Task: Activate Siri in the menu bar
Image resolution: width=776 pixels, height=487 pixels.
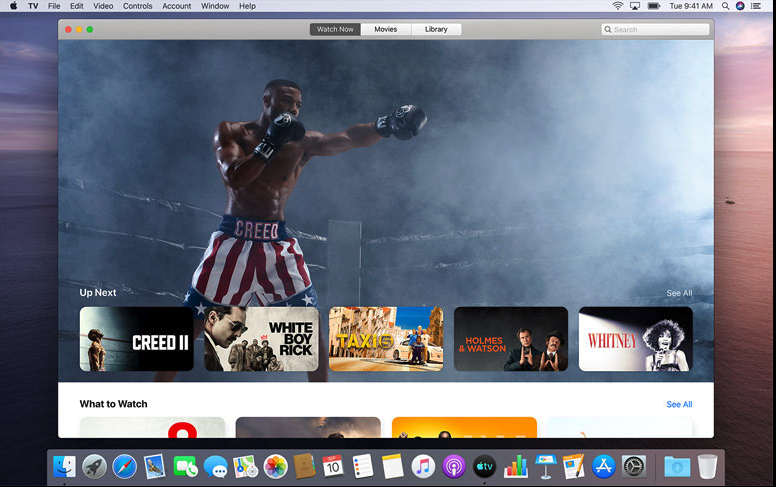Action: click(x=740, y=6)
